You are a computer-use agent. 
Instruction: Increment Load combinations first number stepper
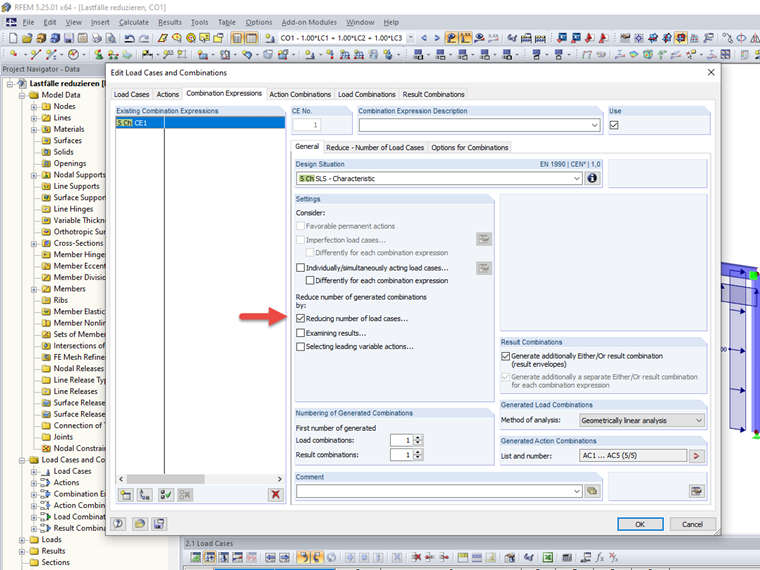[x=418, y=438]
